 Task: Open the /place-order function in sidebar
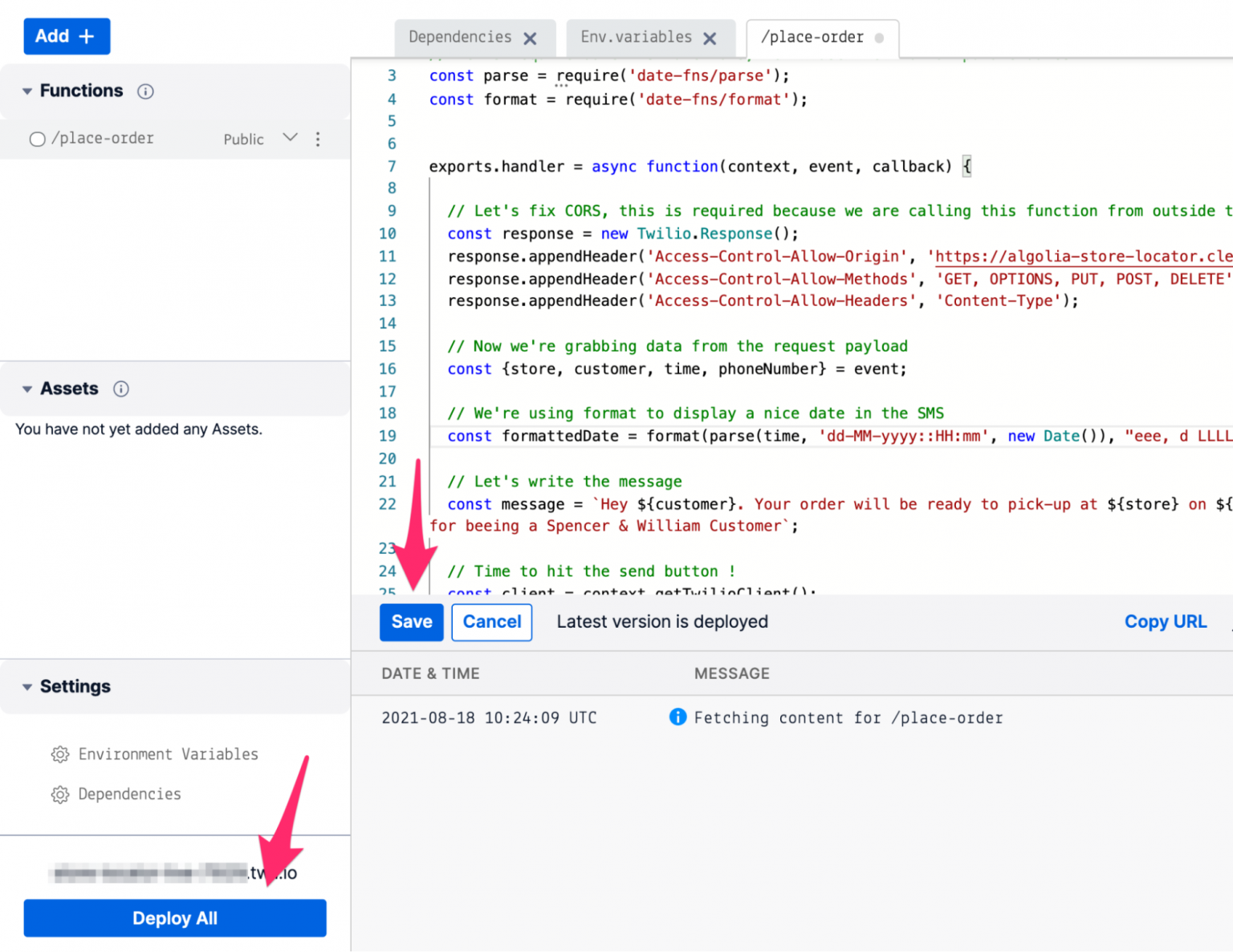click(x=103, y=138)
